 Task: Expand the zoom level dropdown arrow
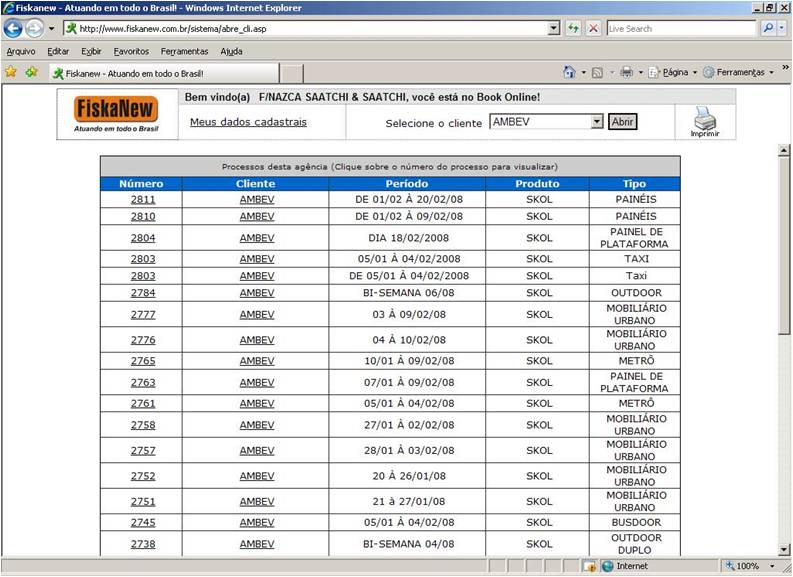(x=772, y=566)
